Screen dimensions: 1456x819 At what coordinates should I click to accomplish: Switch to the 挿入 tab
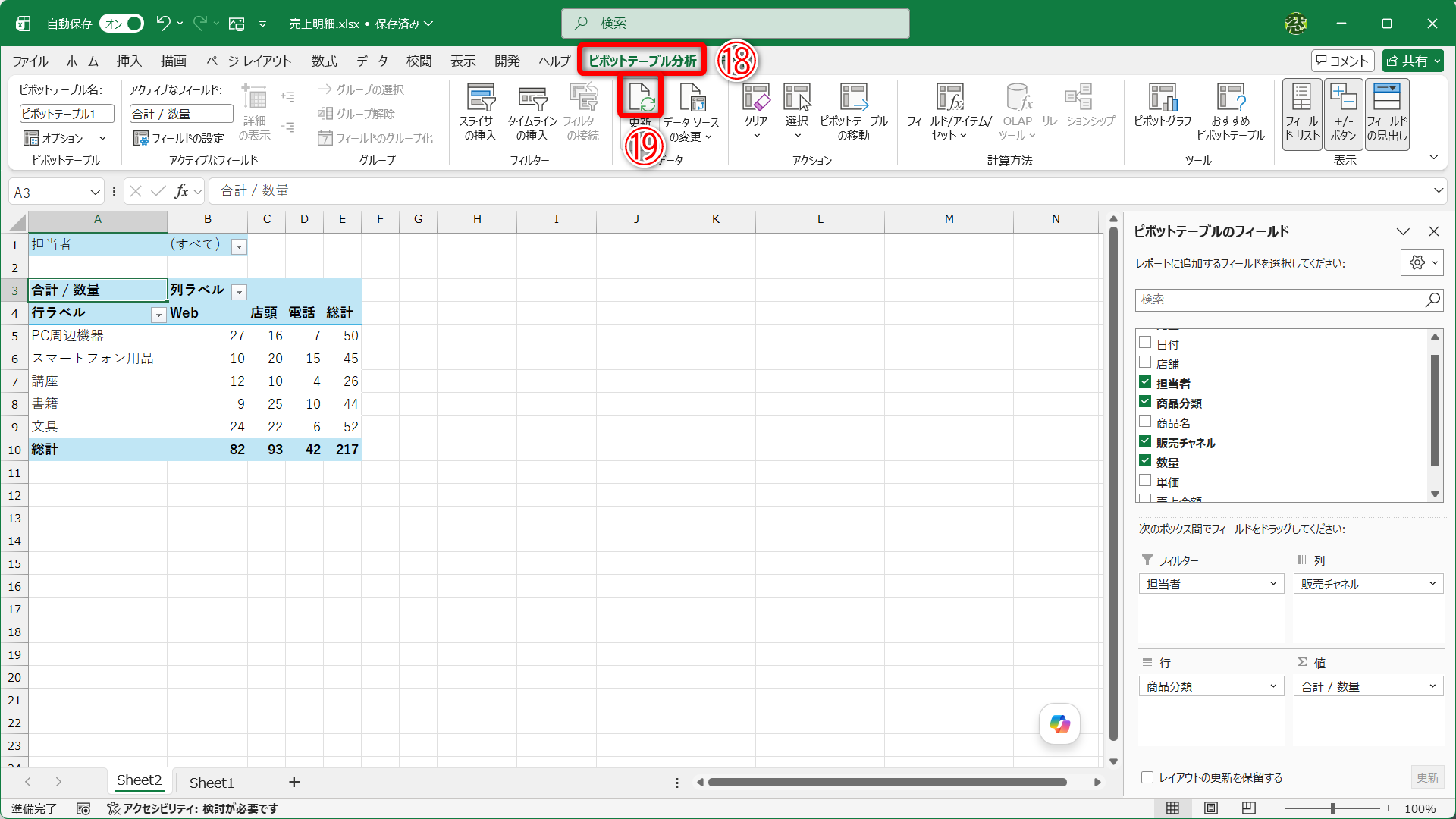(x=129, y=61)
